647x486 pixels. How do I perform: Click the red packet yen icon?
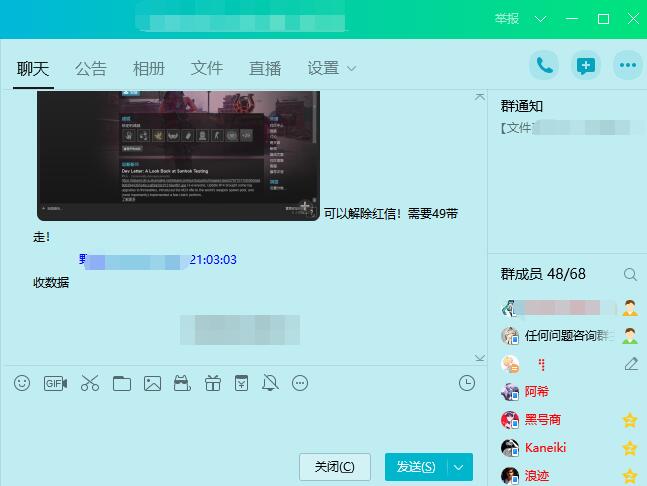point(241,383)
